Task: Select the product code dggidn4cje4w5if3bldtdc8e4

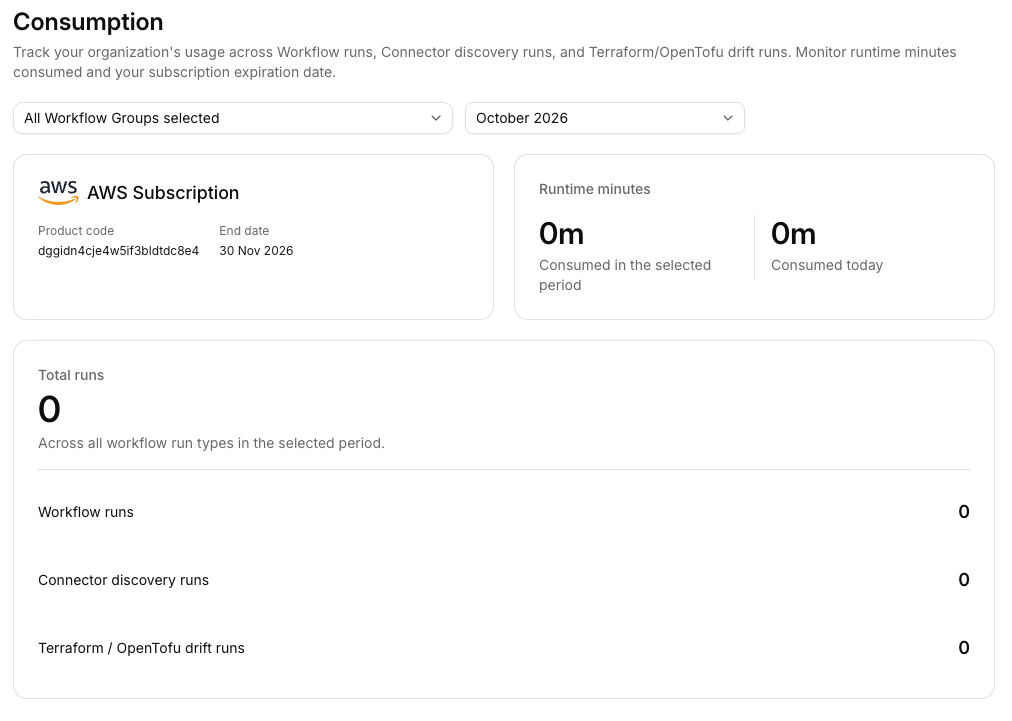Action: (x=119, y=251)
